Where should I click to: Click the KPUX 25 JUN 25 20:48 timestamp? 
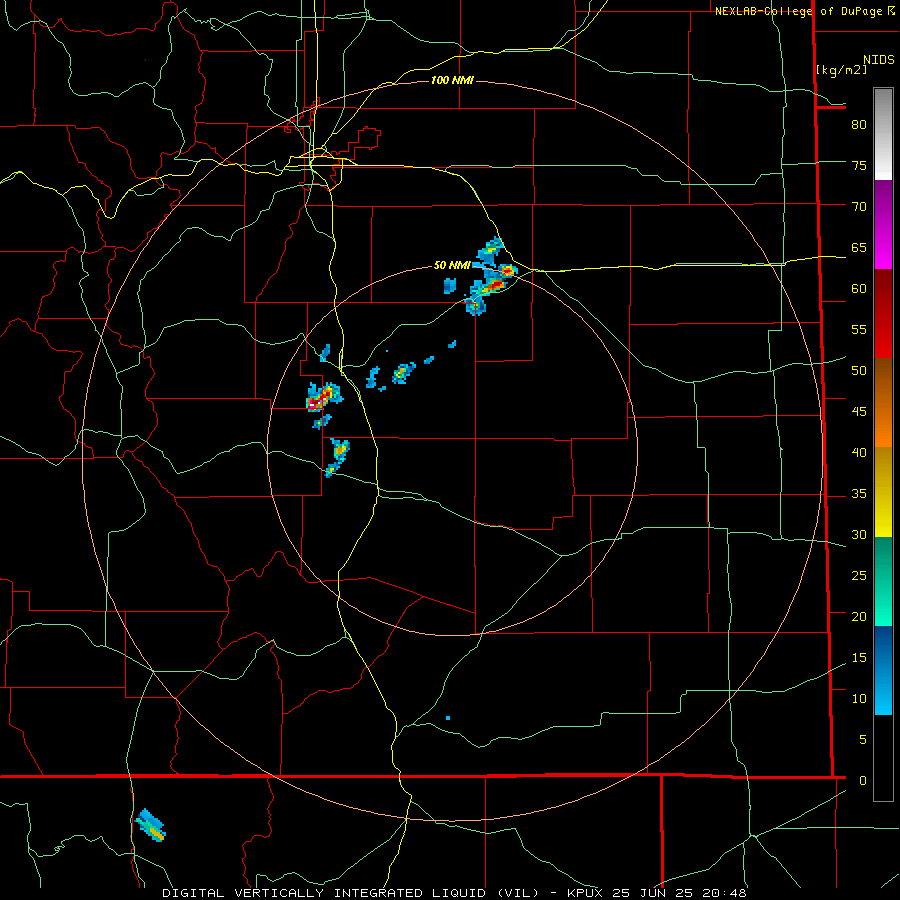tap(657, 893)
